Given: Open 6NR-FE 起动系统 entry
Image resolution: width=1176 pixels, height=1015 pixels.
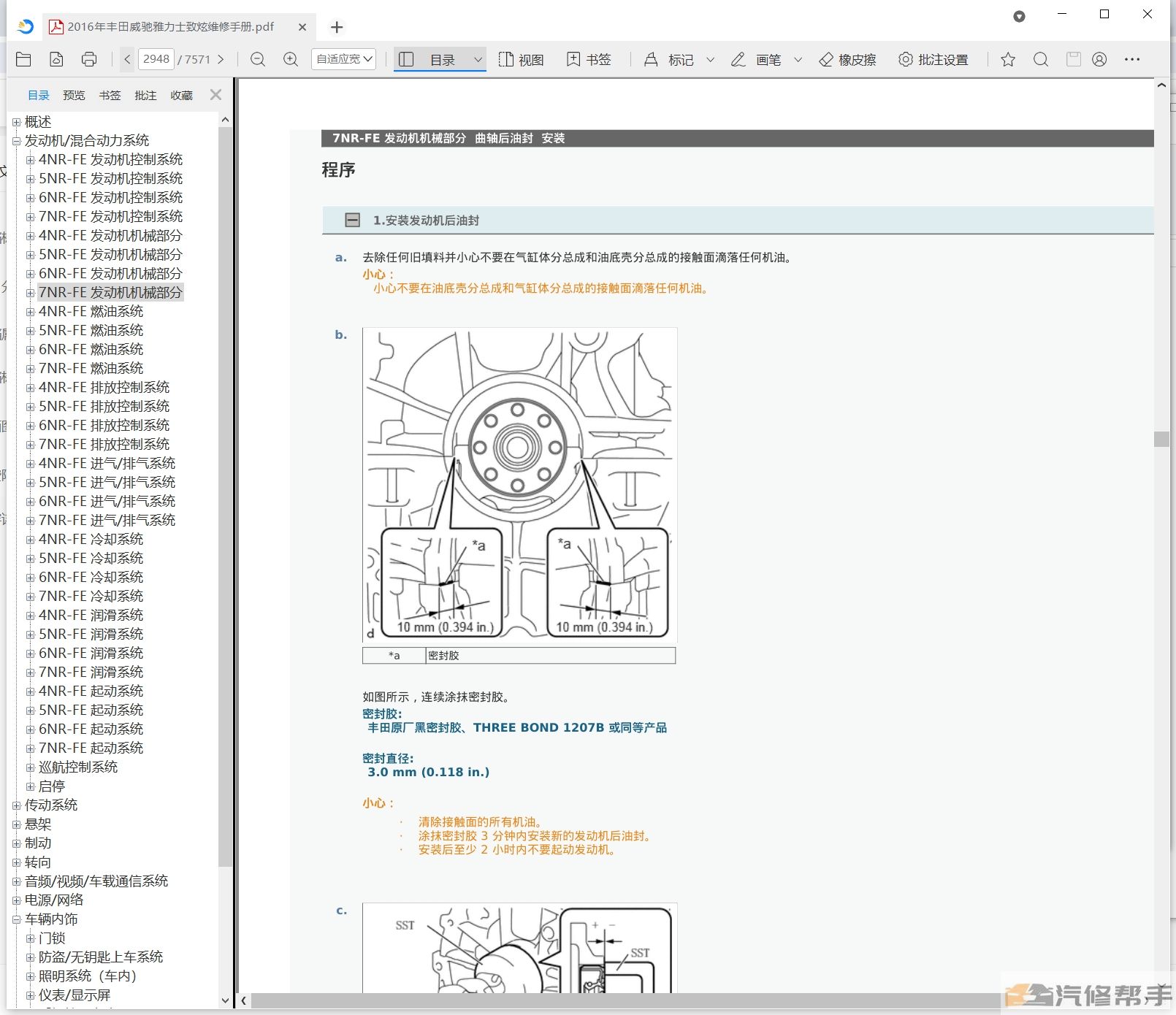Looking at the screenshot, I should pyautogui.click(x=91, y=729).
